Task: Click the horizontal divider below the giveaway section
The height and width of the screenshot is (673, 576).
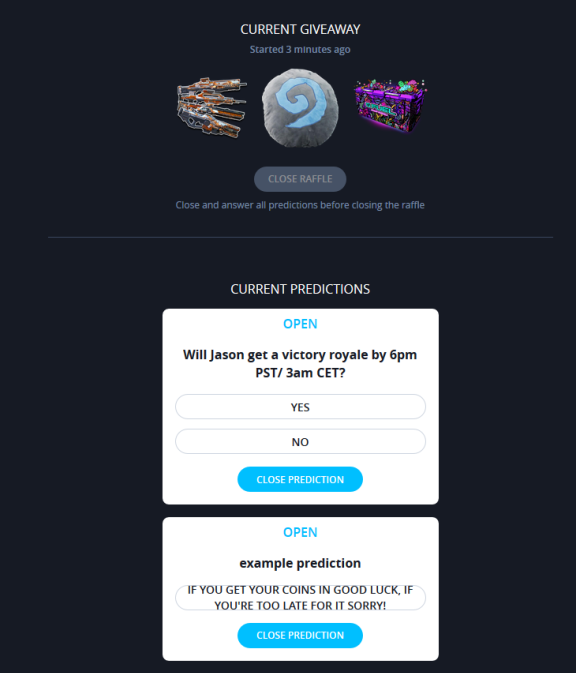Action: point(300,237)
